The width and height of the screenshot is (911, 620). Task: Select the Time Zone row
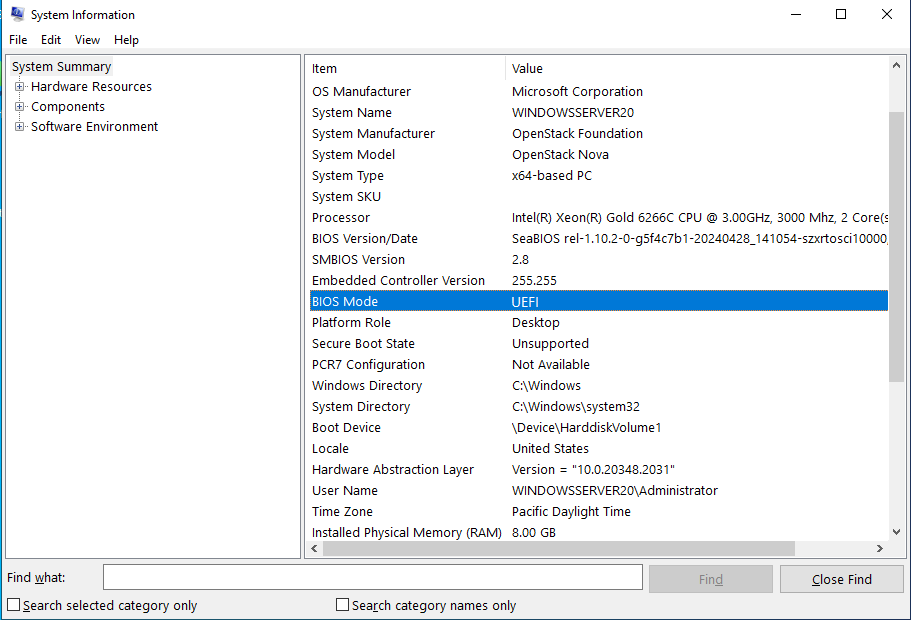point(598,511)
